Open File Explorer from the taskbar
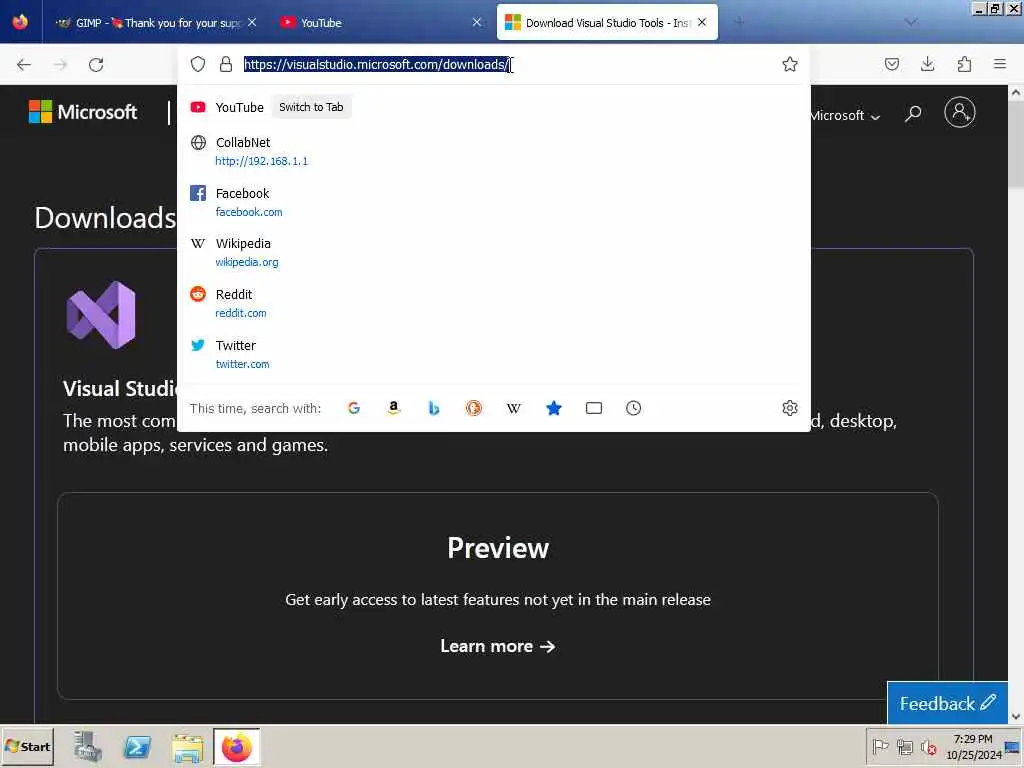This screenshot has height=768, width=1024. 187,747
